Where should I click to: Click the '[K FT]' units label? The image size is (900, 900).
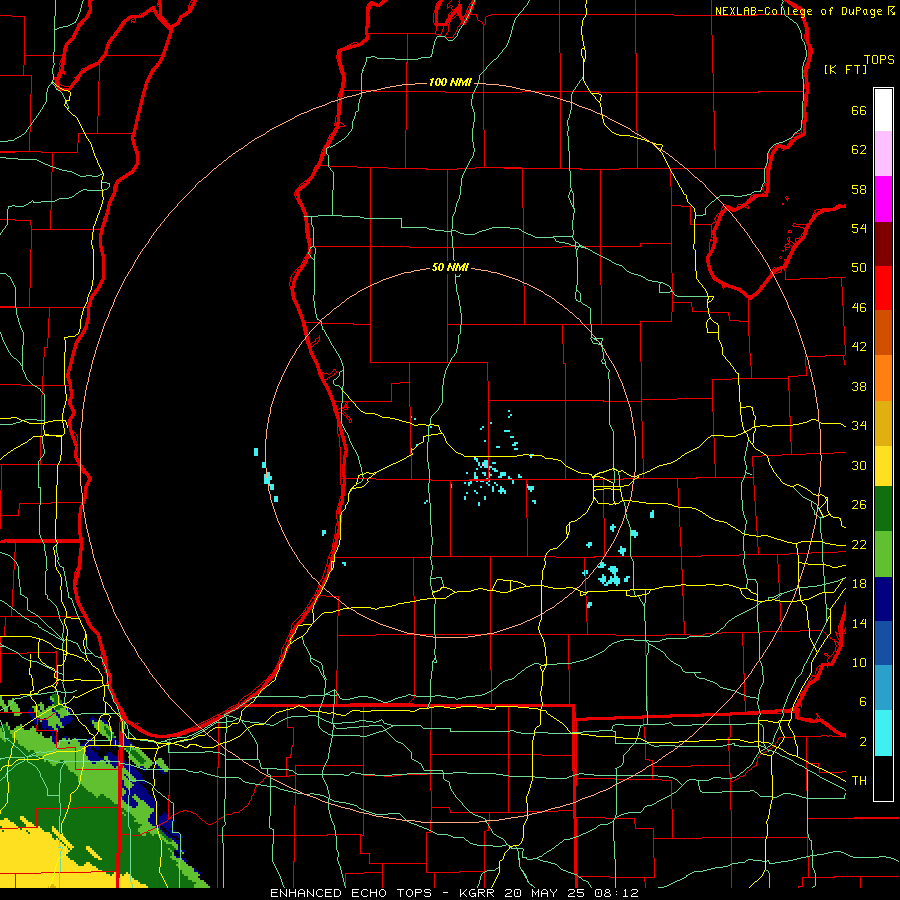pos(845,70)
